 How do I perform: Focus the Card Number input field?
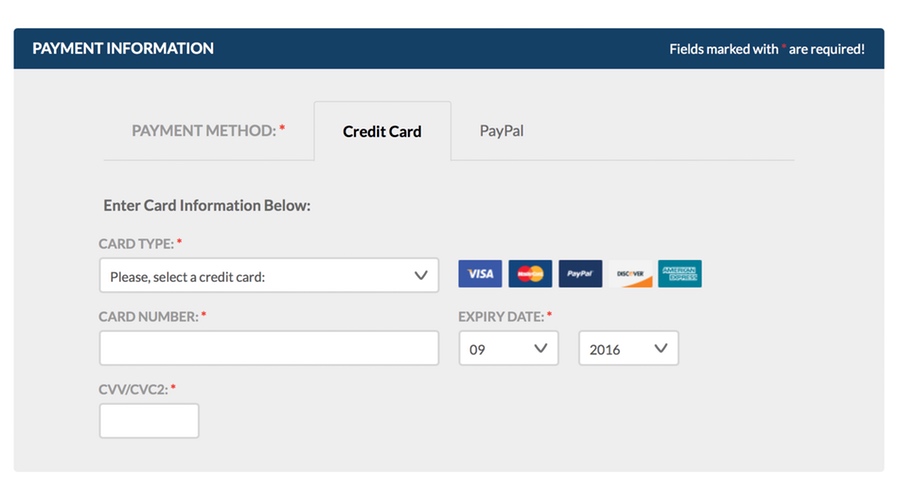click(269, 348)
